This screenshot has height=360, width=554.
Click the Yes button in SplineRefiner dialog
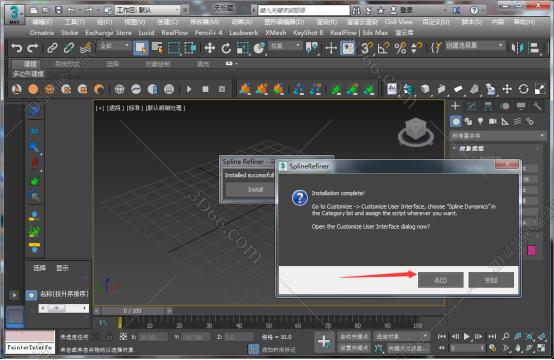click(x=441, y=280)
